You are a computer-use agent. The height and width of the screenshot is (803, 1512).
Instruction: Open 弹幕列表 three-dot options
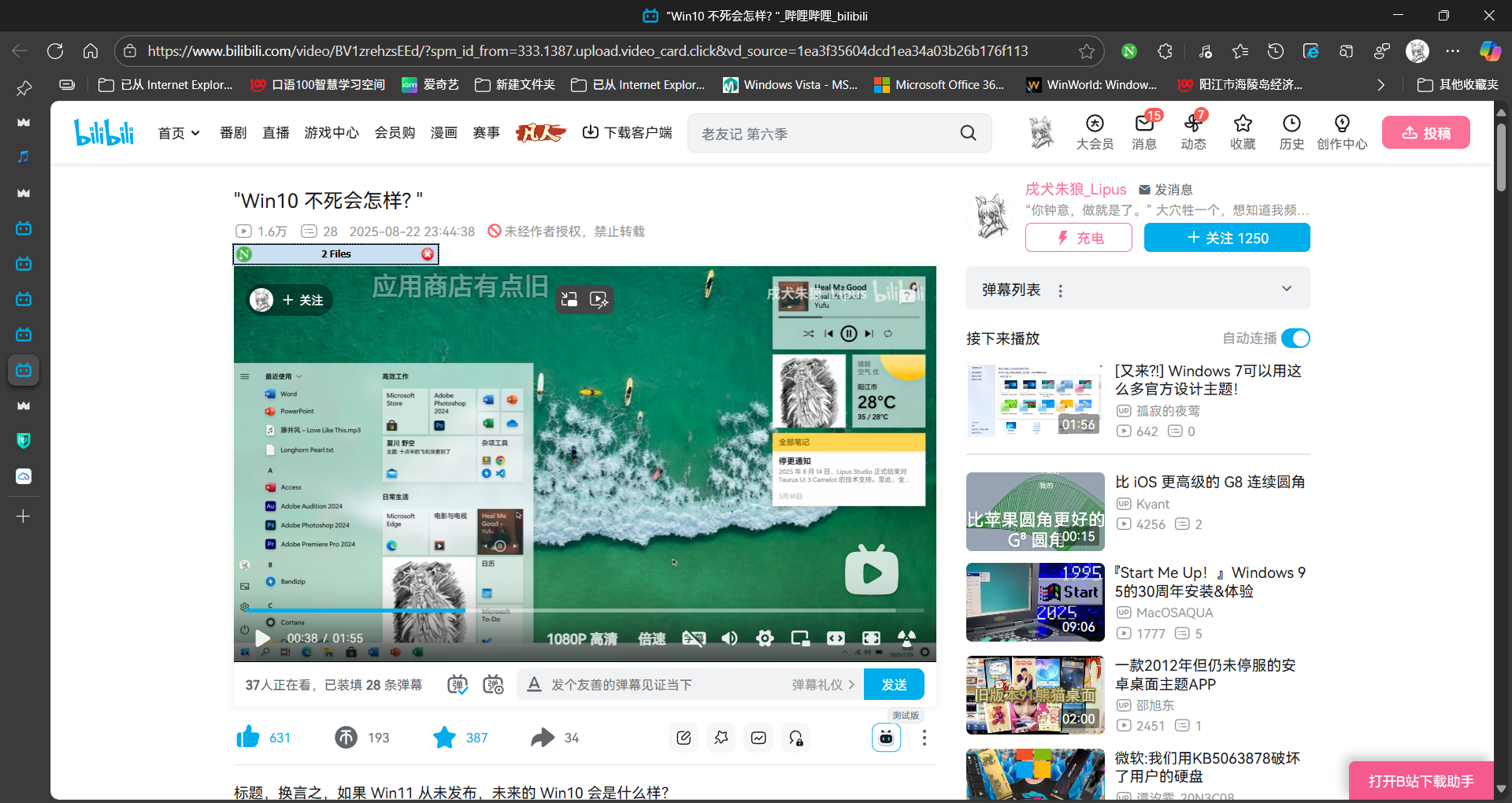point(1061,290)
